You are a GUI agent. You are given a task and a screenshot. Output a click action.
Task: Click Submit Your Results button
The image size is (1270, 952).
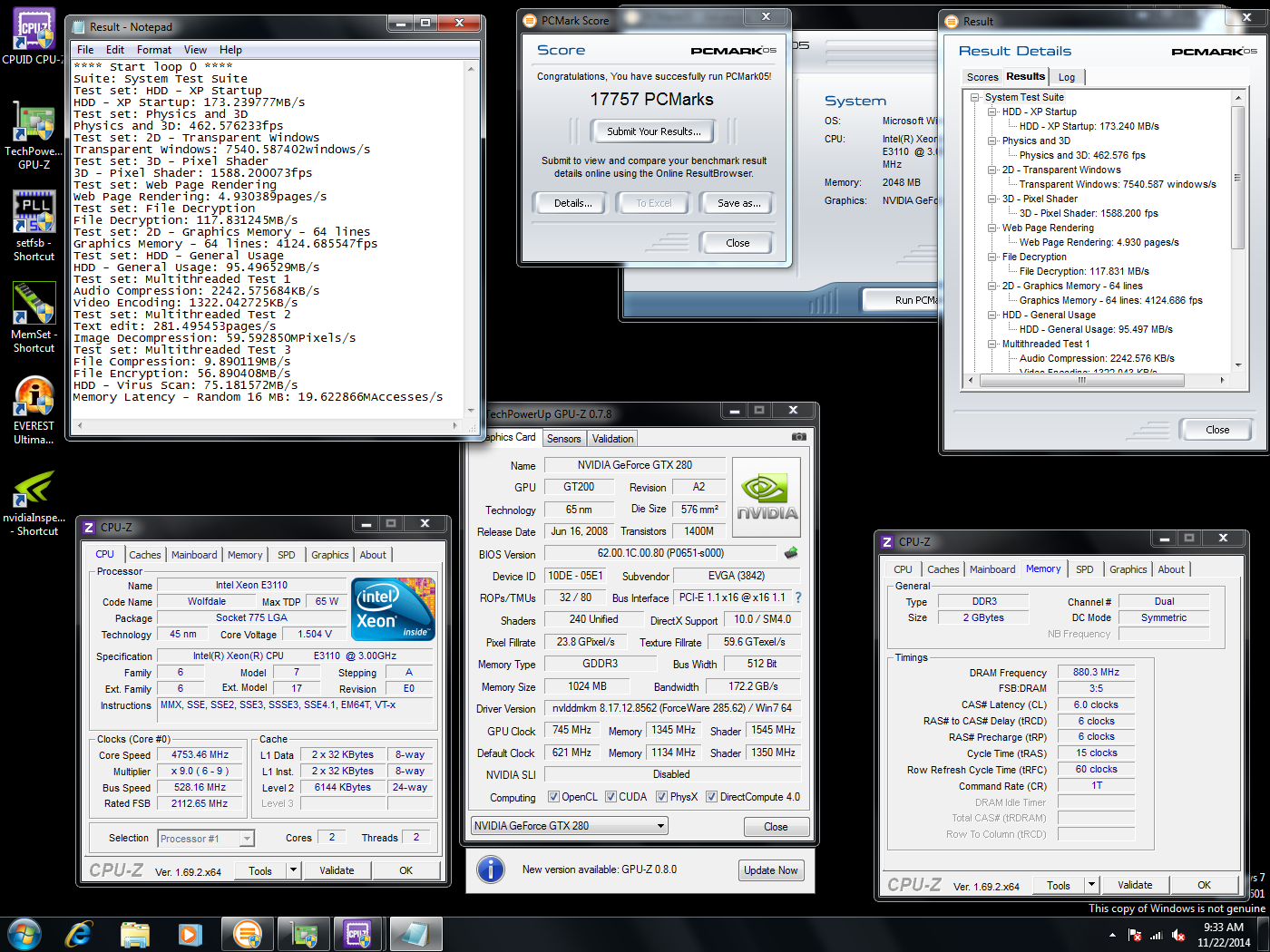(653, 131)
